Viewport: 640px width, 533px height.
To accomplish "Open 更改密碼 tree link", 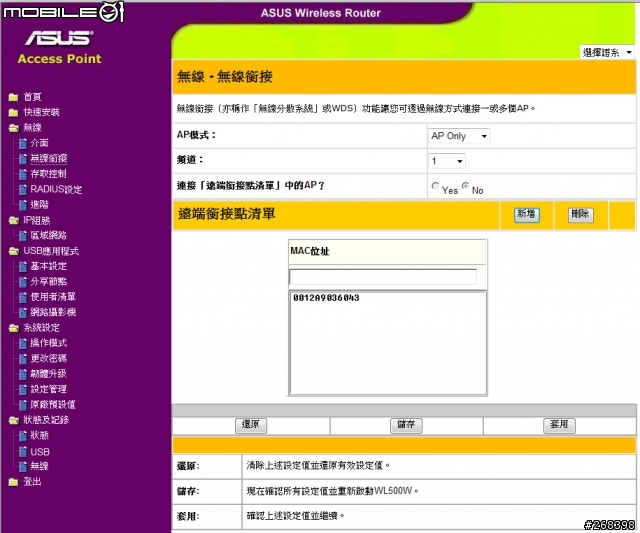I will 48,359.
